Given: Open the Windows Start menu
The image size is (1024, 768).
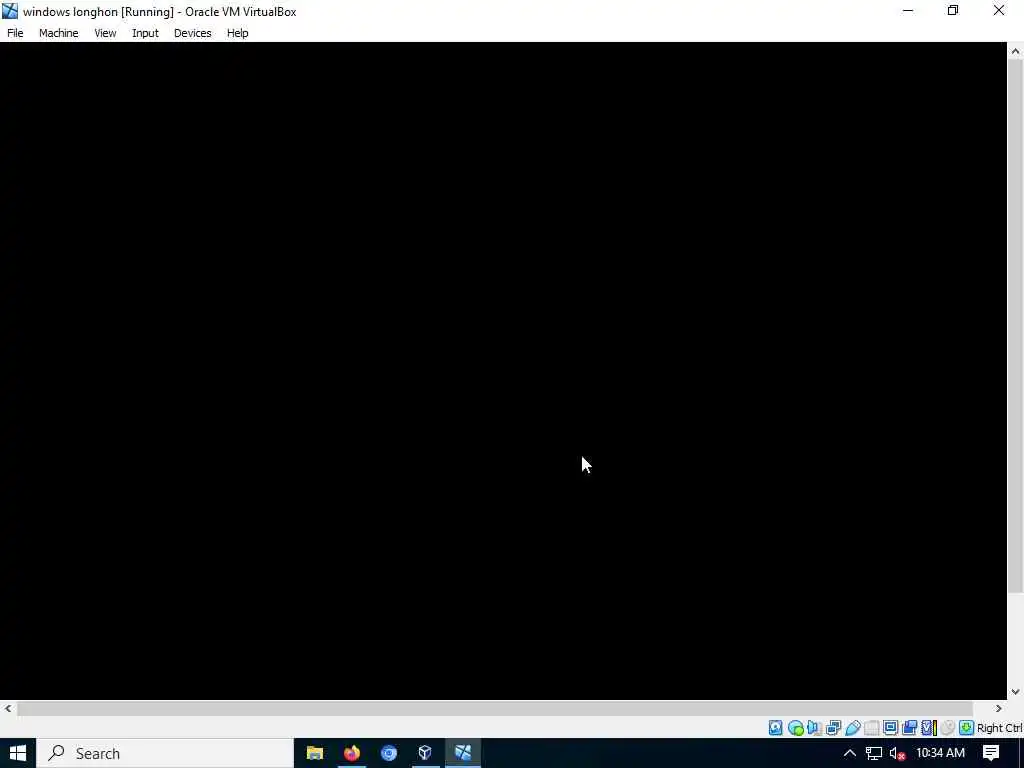Looking at the screenshot, I should (18, 754).
